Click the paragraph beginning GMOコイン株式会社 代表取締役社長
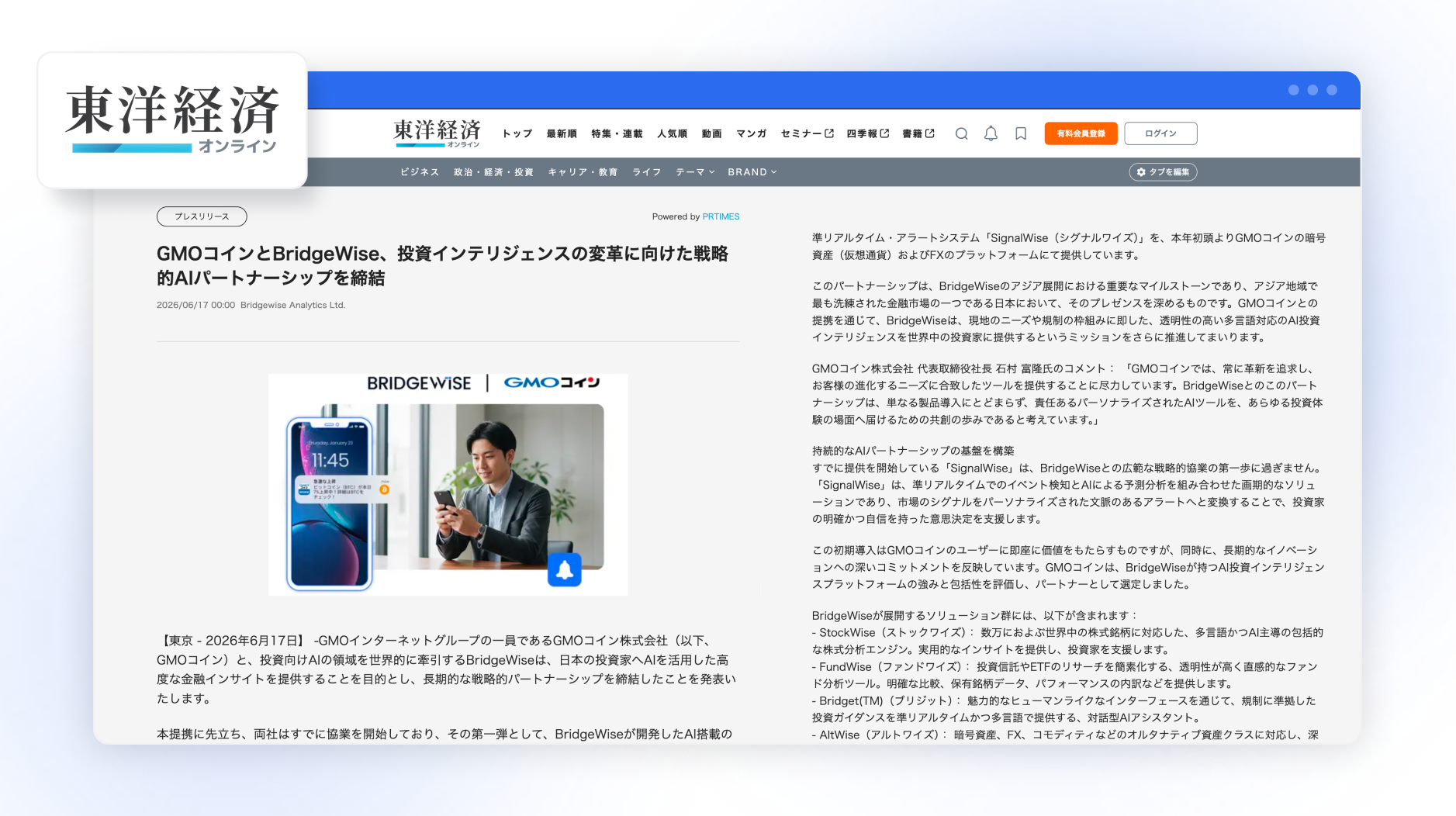The height and width of the screenshot is (816, 1456). 1067,394
